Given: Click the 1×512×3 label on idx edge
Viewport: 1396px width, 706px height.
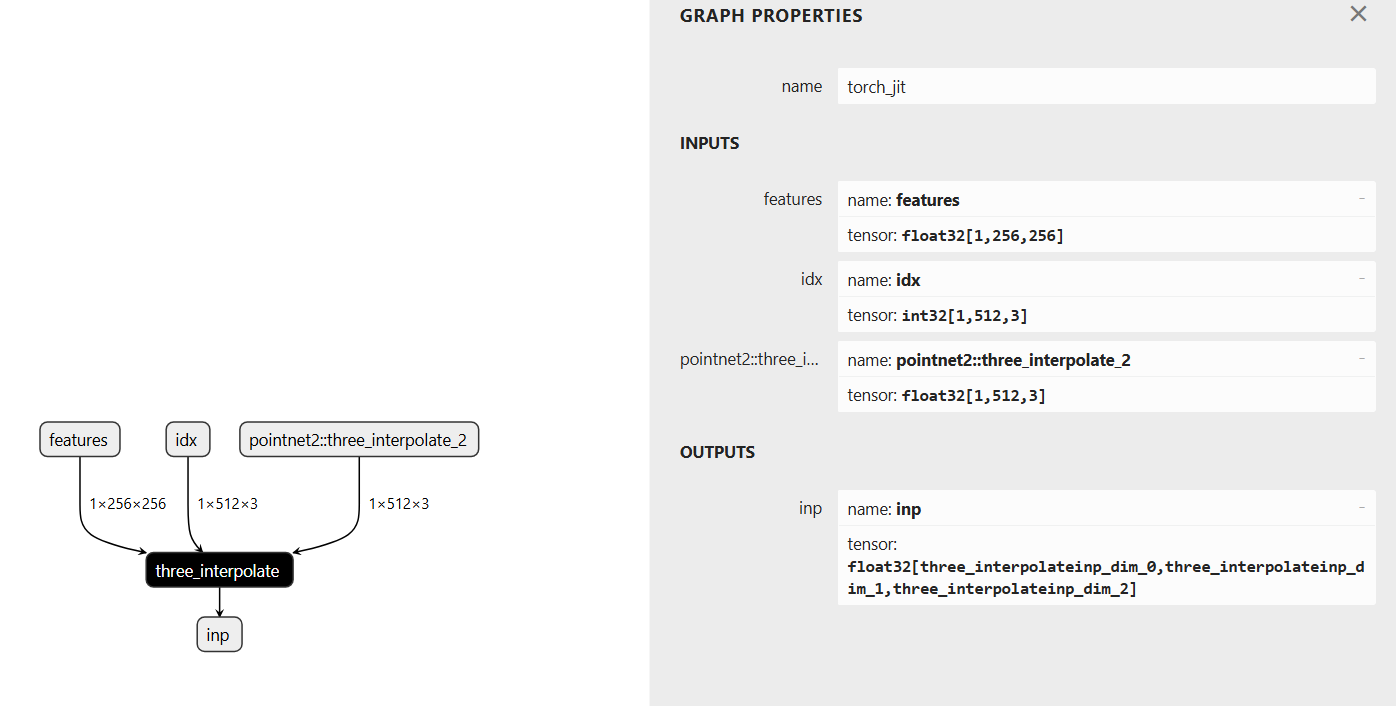Looking at the screenshot, I should point(228,503).
